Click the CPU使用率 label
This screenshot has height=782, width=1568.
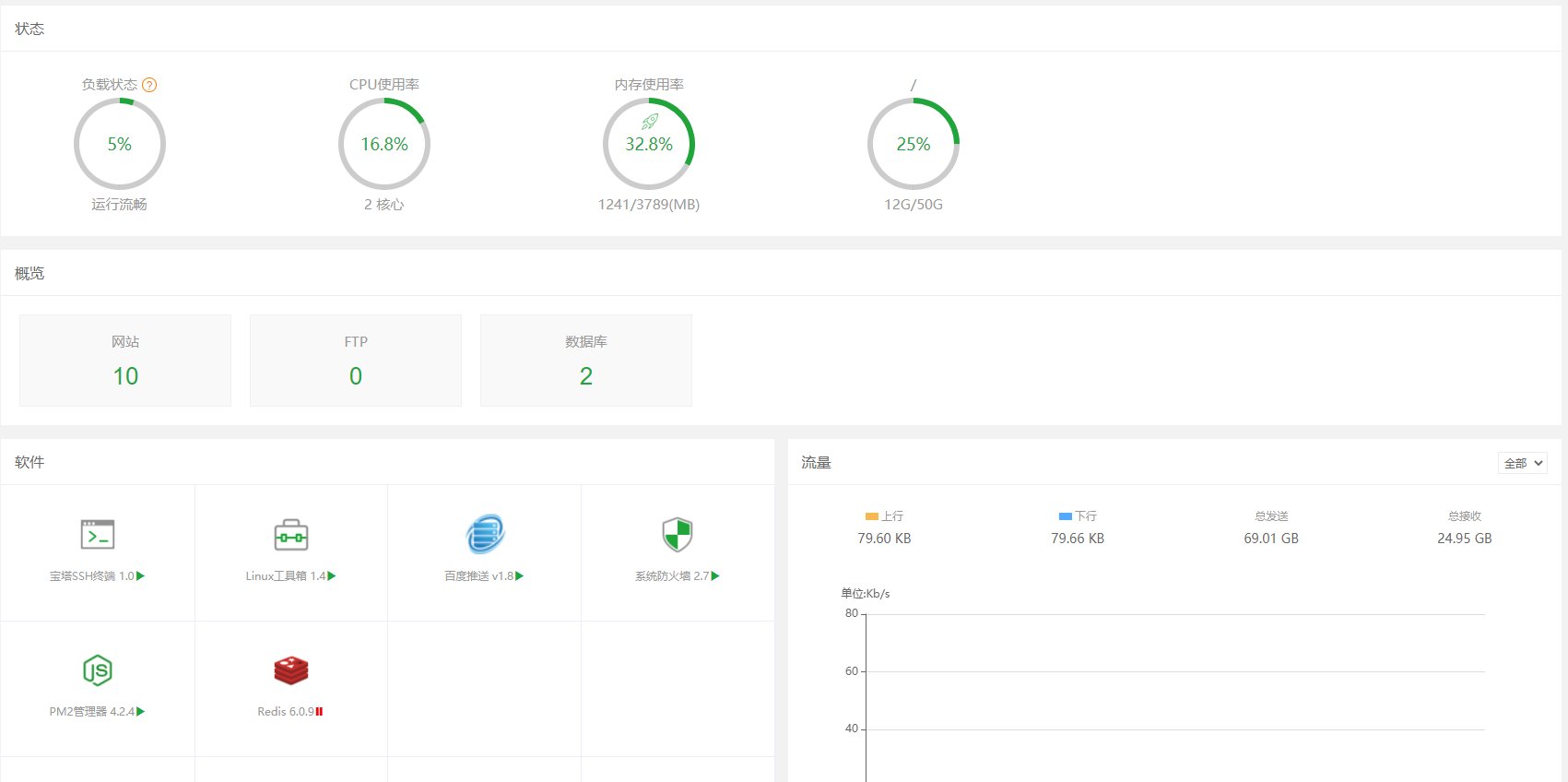384,85
